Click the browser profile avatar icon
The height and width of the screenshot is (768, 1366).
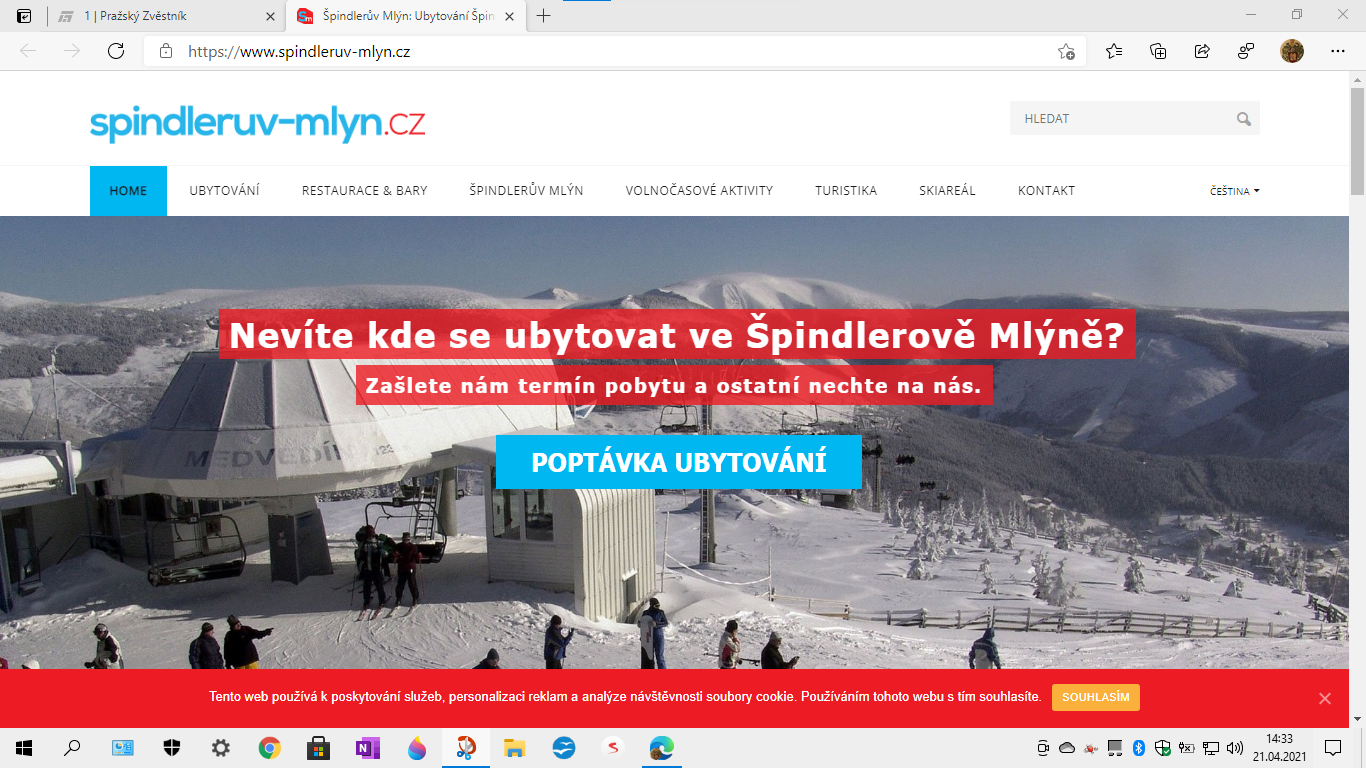(x=1290, y=49)
